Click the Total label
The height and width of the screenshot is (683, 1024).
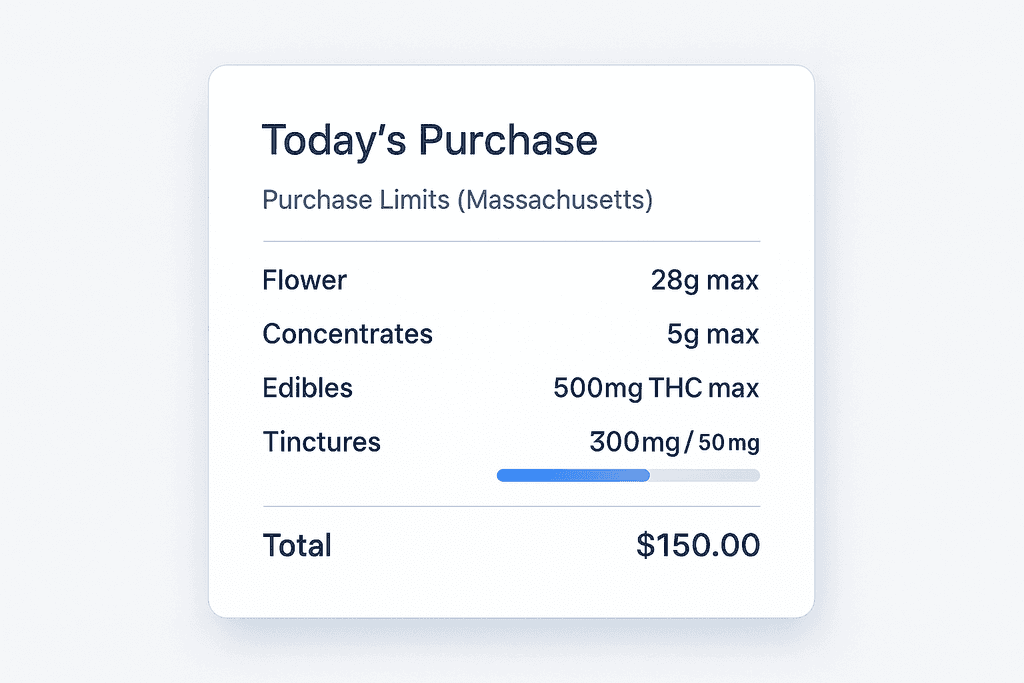(296, 546)
